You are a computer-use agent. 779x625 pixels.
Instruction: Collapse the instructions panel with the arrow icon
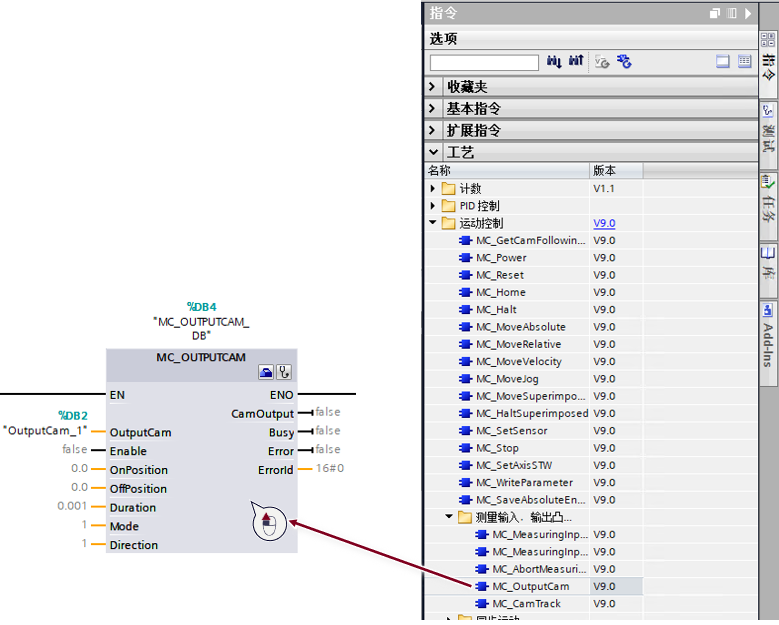[x=748, y=13]
